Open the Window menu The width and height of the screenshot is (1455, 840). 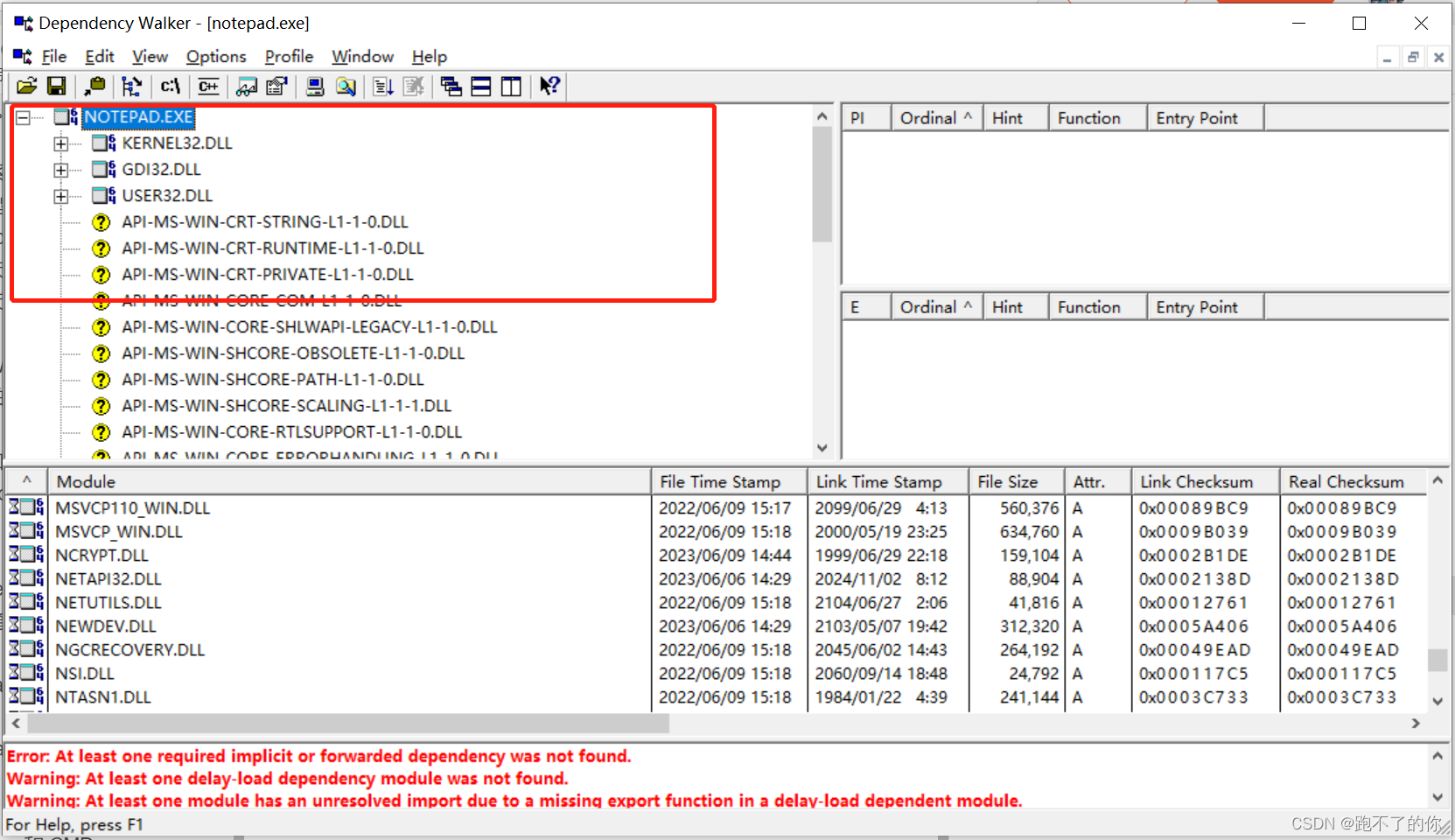coord(362,56)
